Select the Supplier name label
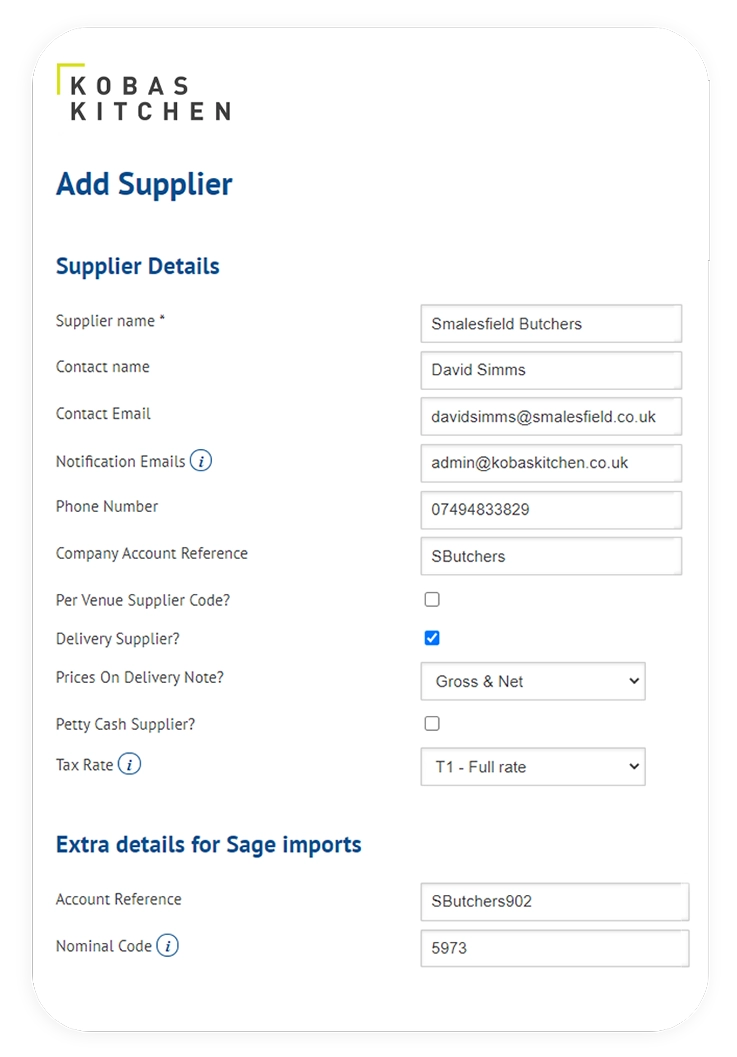The image size is (737, 1057). tap(110, 321)
